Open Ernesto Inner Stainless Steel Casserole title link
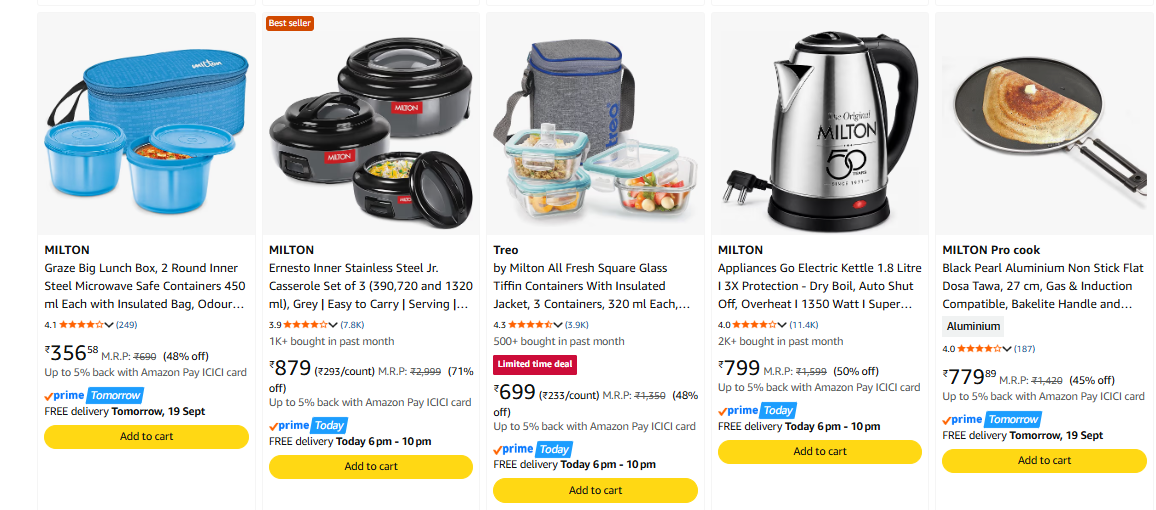The image size is (1156, 510). pyautogui.click(x=370, y=286)
